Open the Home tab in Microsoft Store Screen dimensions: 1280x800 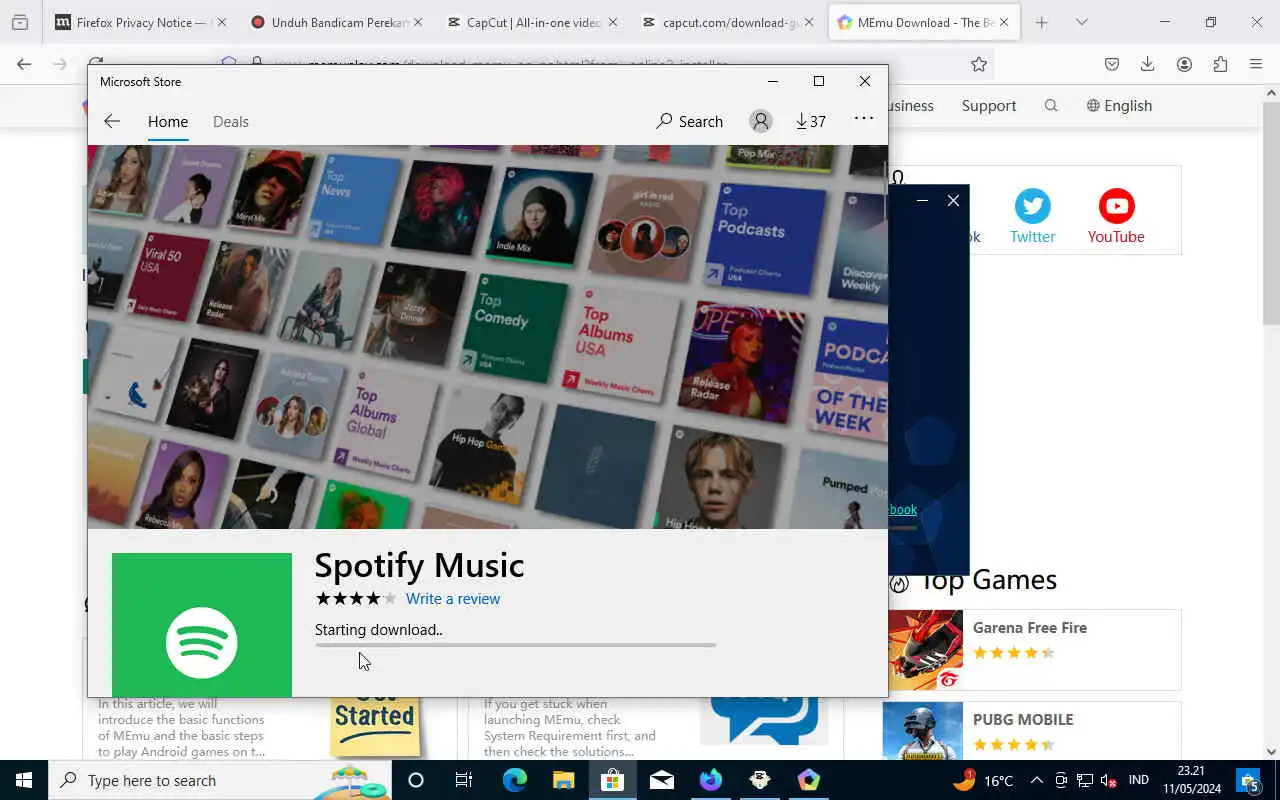(x=168, y=121)
